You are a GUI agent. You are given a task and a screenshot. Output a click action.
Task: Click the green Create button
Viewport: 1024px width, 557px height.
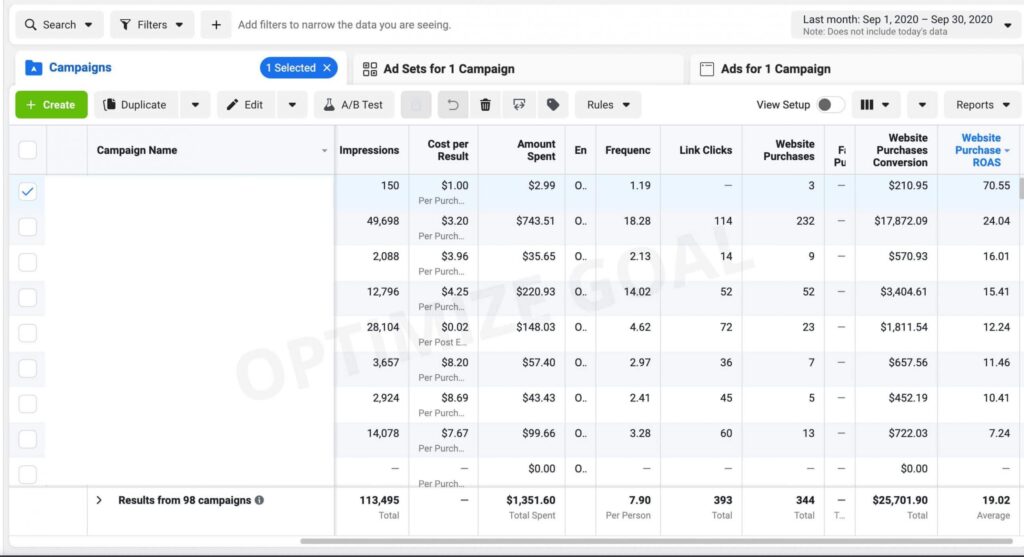(52, 104)
